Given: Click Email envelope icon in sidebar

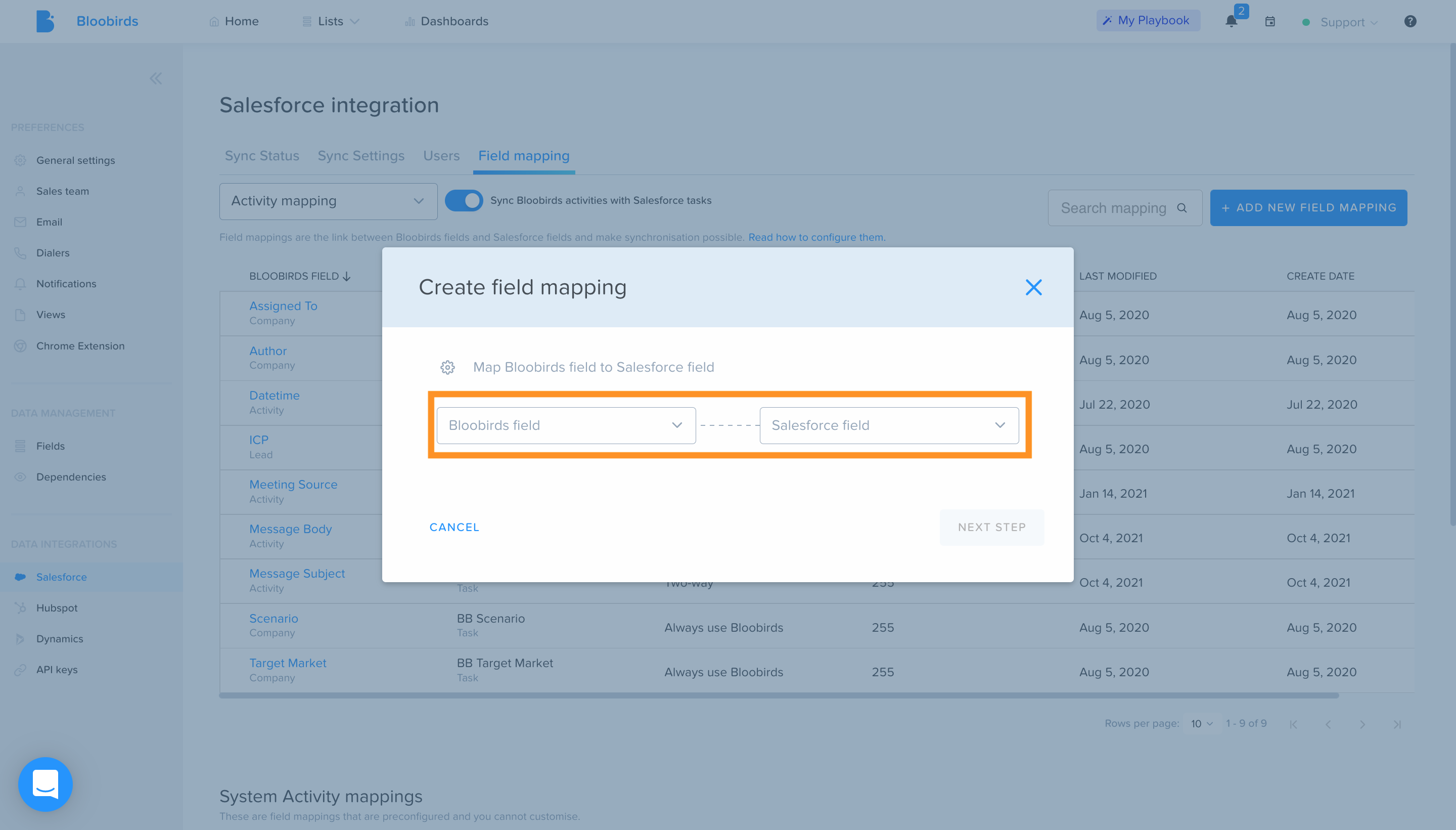Looking at the screenshot, I should 21,222.
